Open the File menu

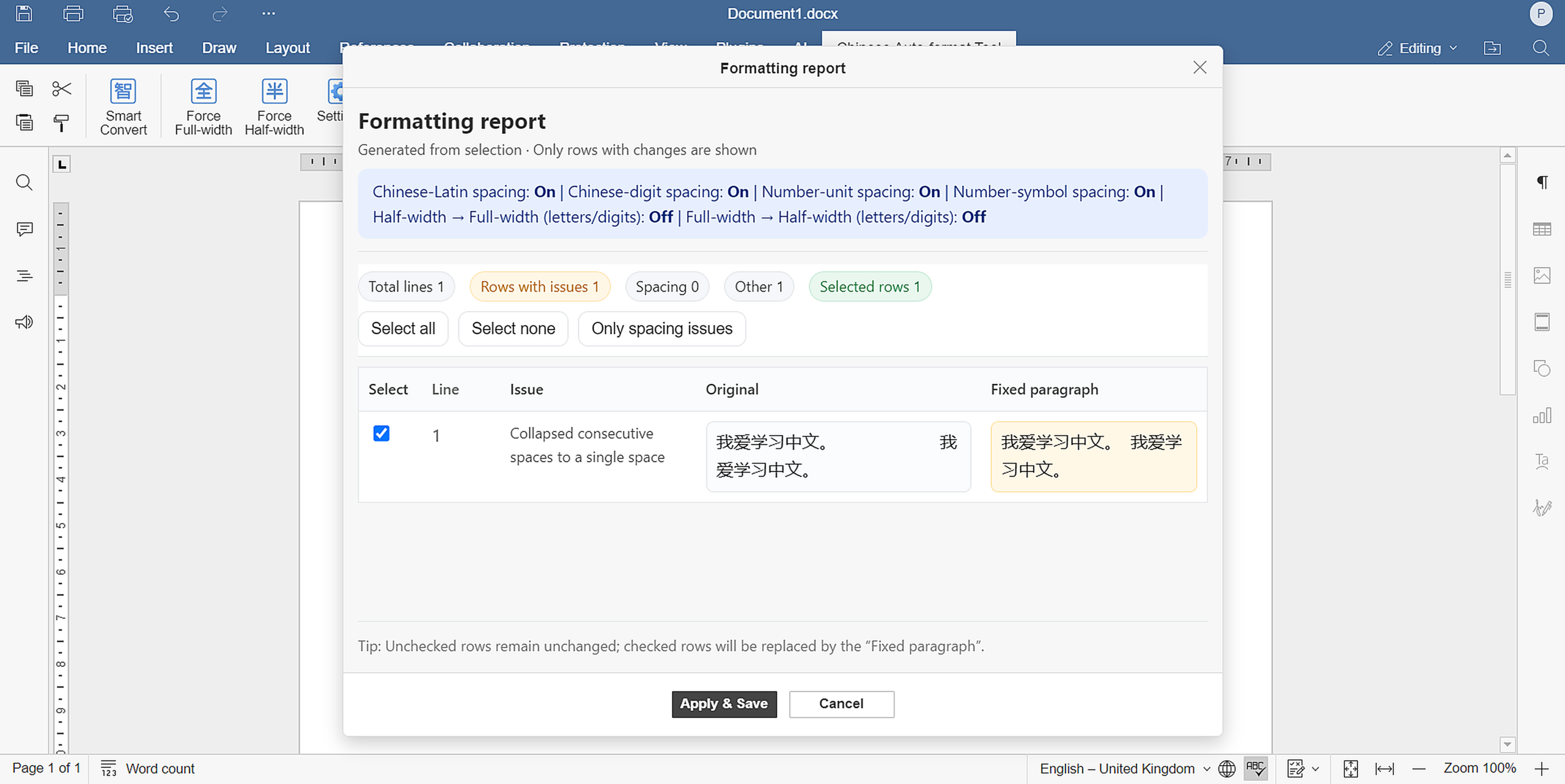pyautogui.click(x=26, y=48)
